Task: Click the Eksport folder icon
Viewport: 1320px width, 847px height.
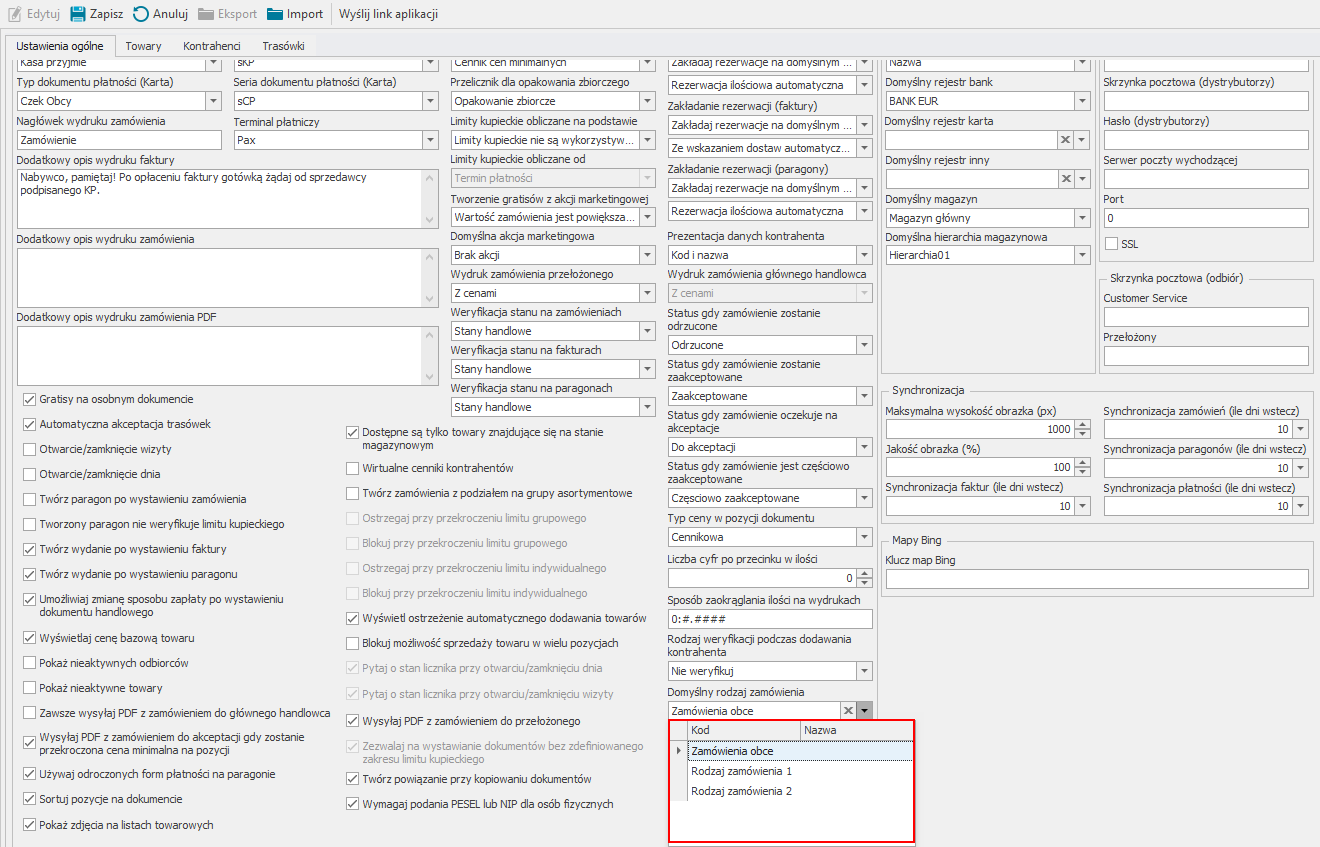Action: pos(206,14)
